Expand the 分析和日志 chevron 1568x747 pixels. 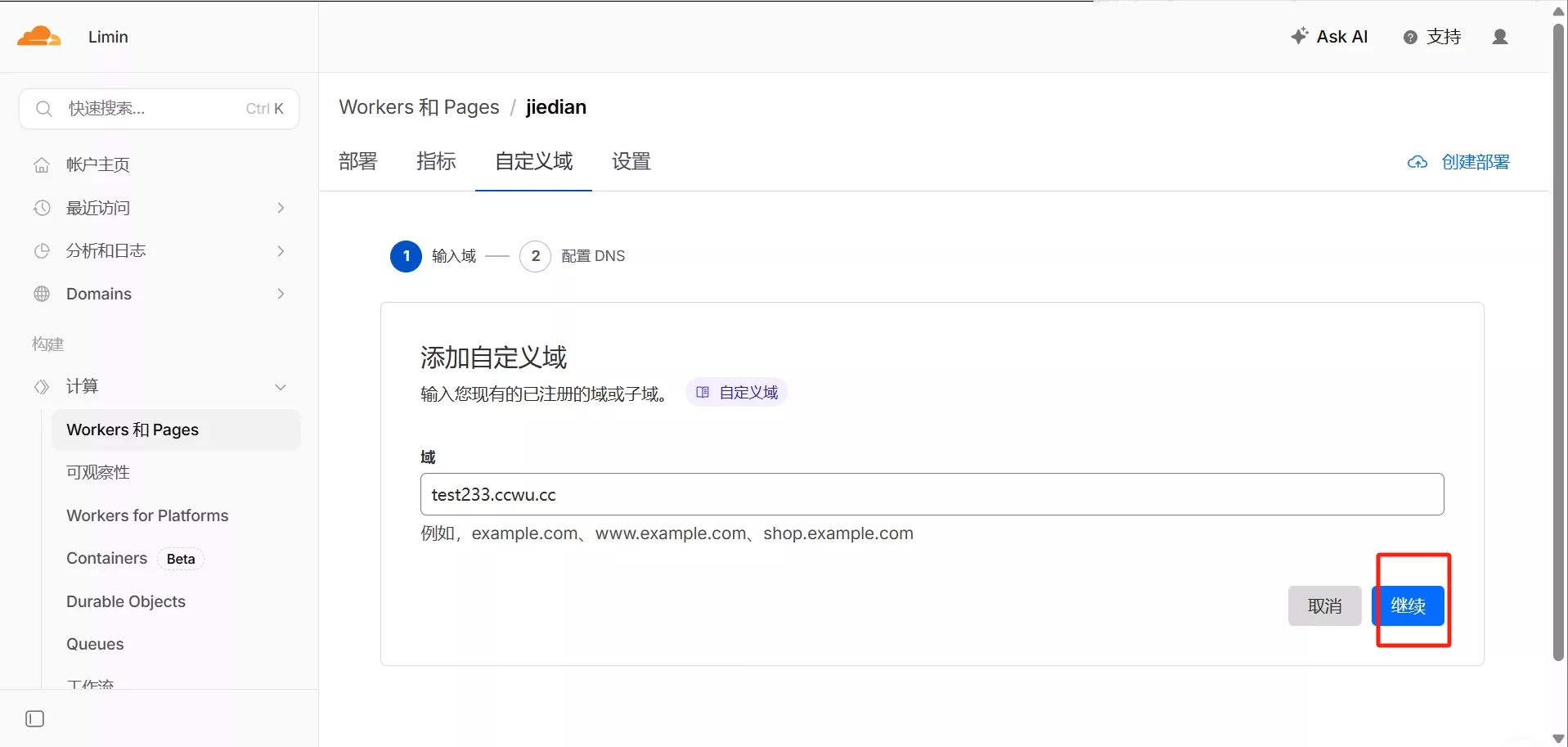pyautogui.click(x=281, y=251)
